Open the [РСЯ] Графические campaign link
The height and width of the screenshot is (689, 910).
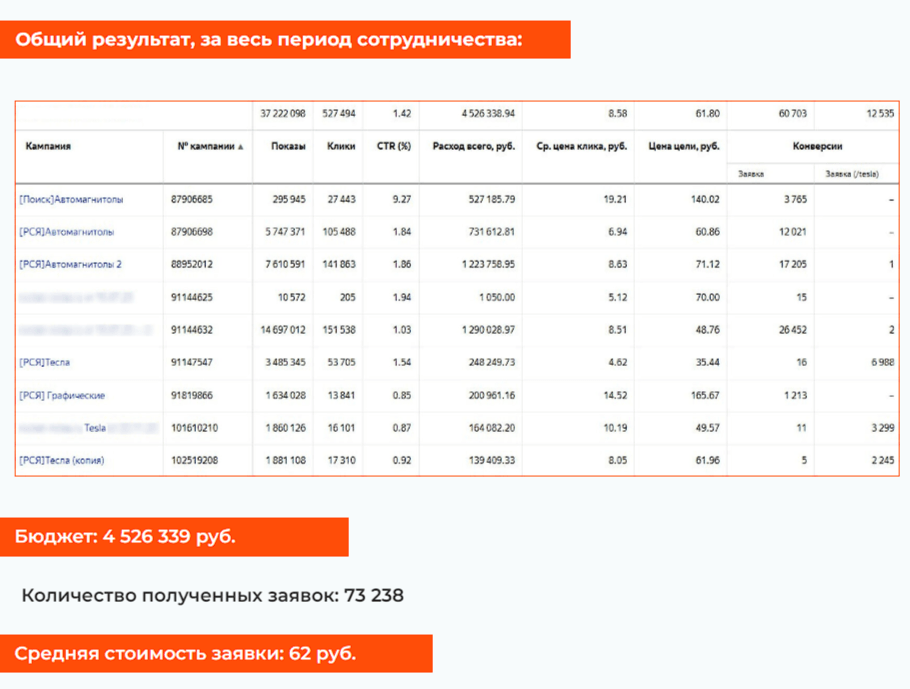coord(62,395)
